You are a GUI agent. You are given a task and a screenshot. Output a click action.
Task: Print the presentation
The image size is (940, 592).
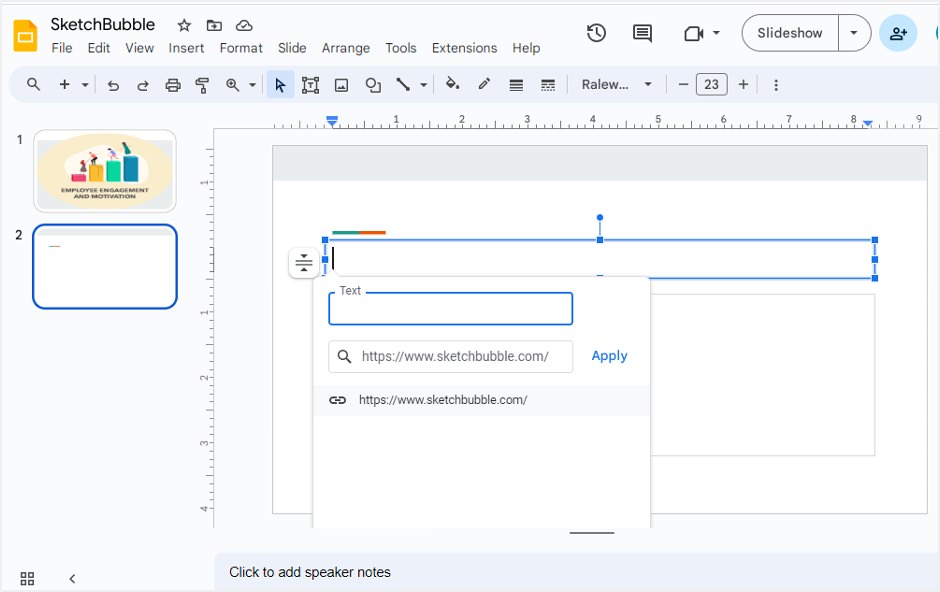173,85
